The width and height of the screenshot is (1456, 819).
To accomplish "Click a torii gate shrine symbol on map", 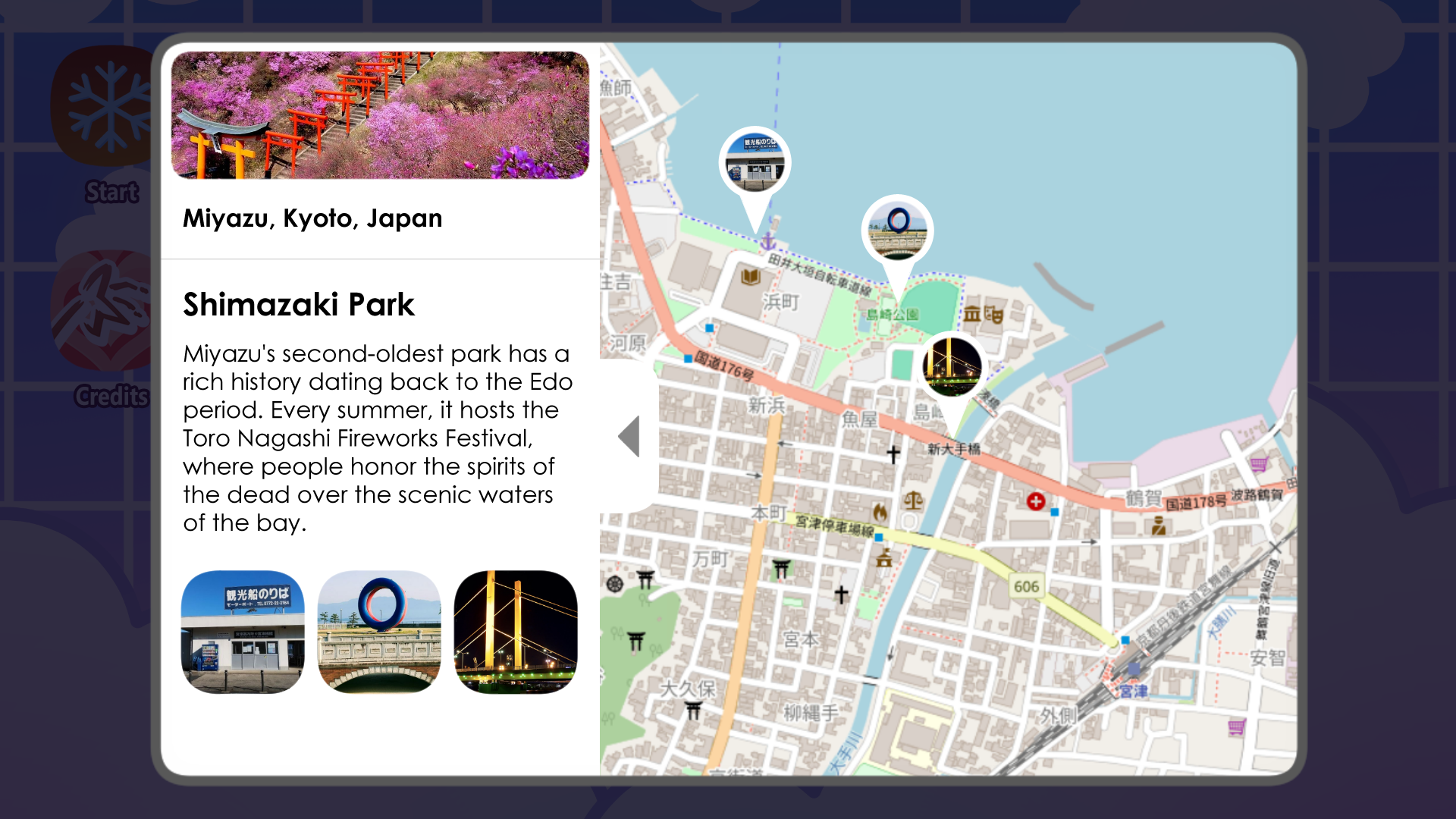I will (x=644, y=577).
